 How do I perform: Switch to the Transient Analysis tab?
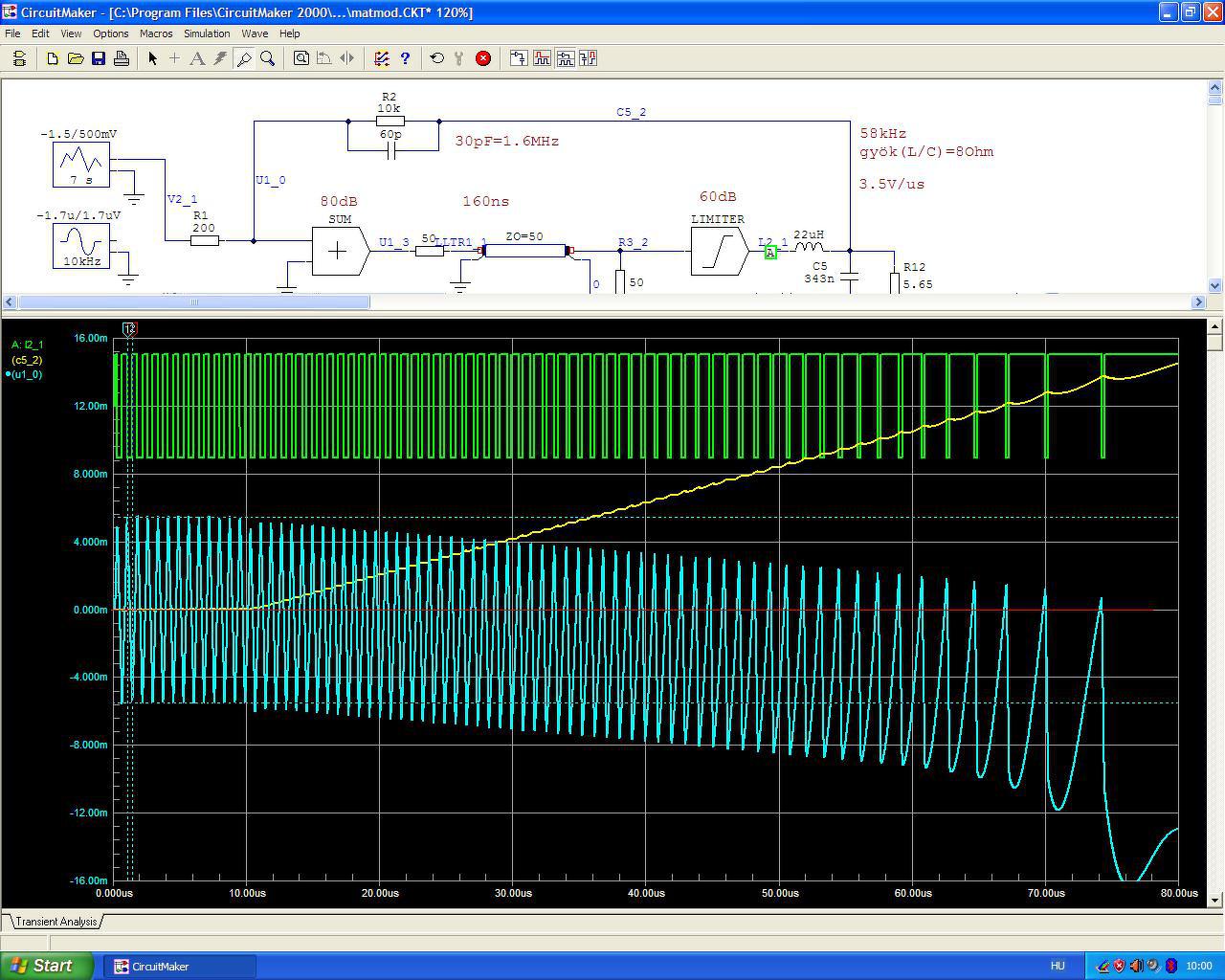[x=56, y=922]
